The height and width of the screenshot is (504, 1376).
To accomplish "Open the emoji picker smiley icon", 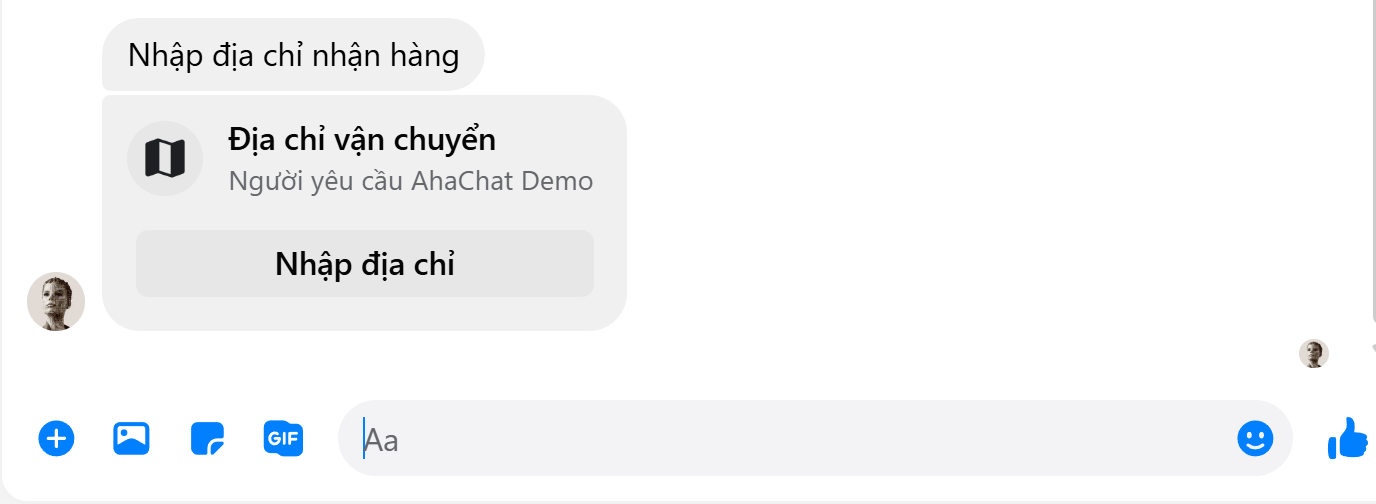I will pos(1255,438).
